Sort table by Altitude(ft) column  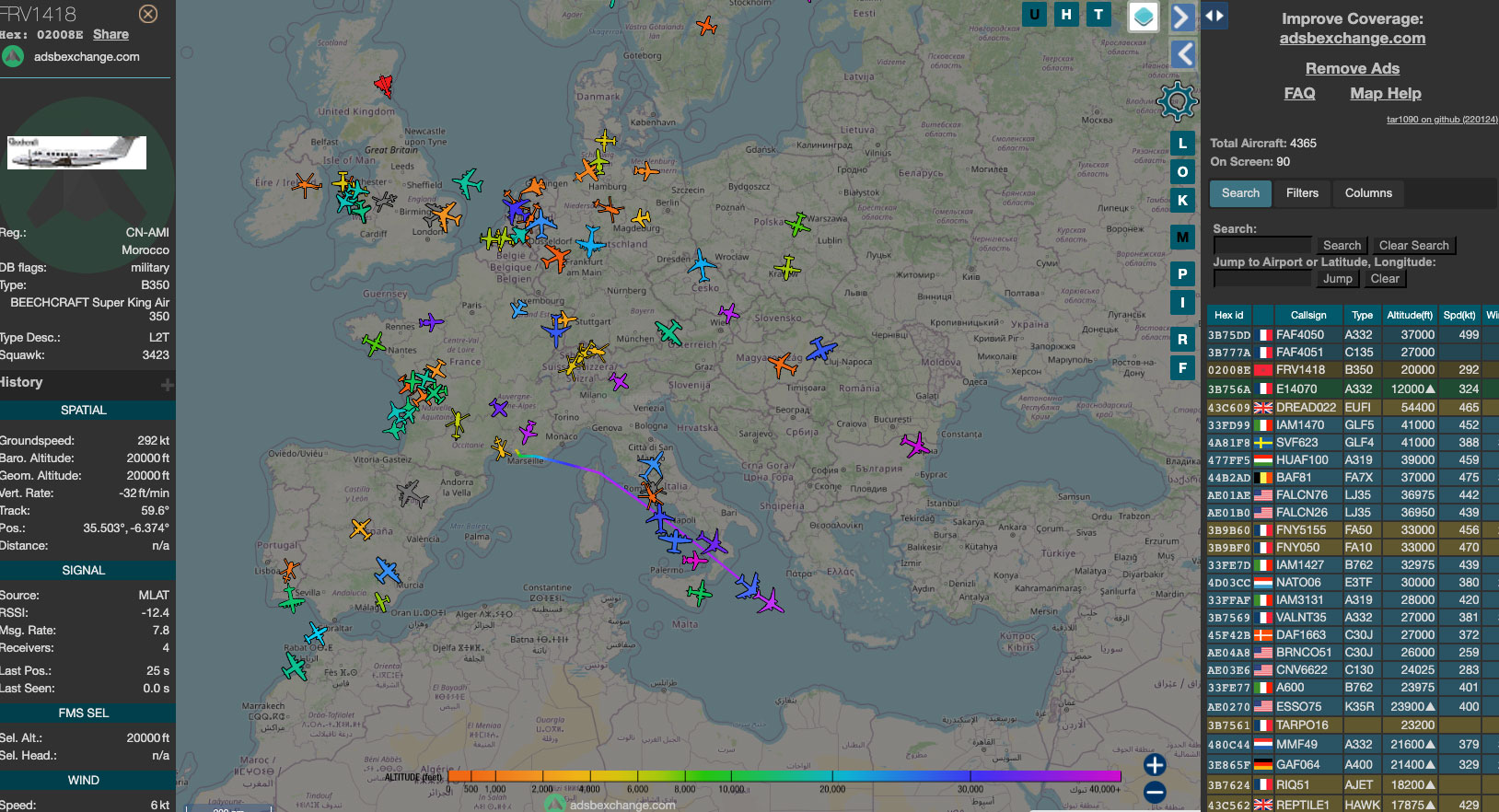click(x=1410, y=315)
